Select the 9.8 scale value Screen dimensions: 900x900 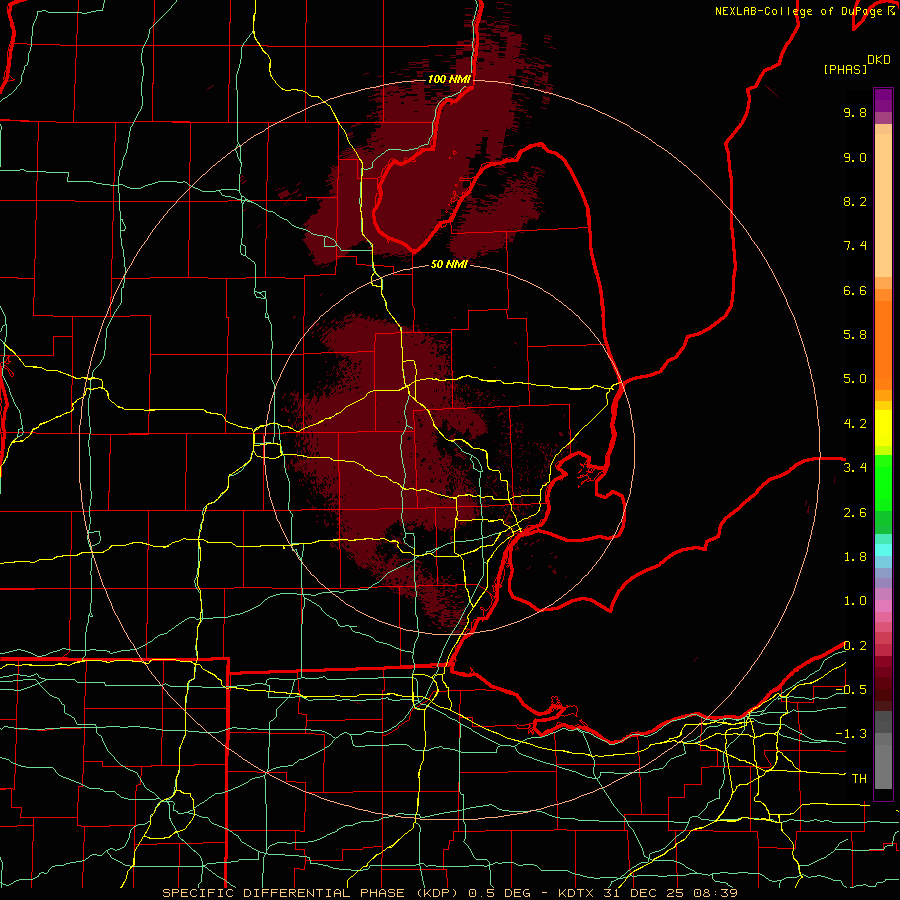[855, 112]
